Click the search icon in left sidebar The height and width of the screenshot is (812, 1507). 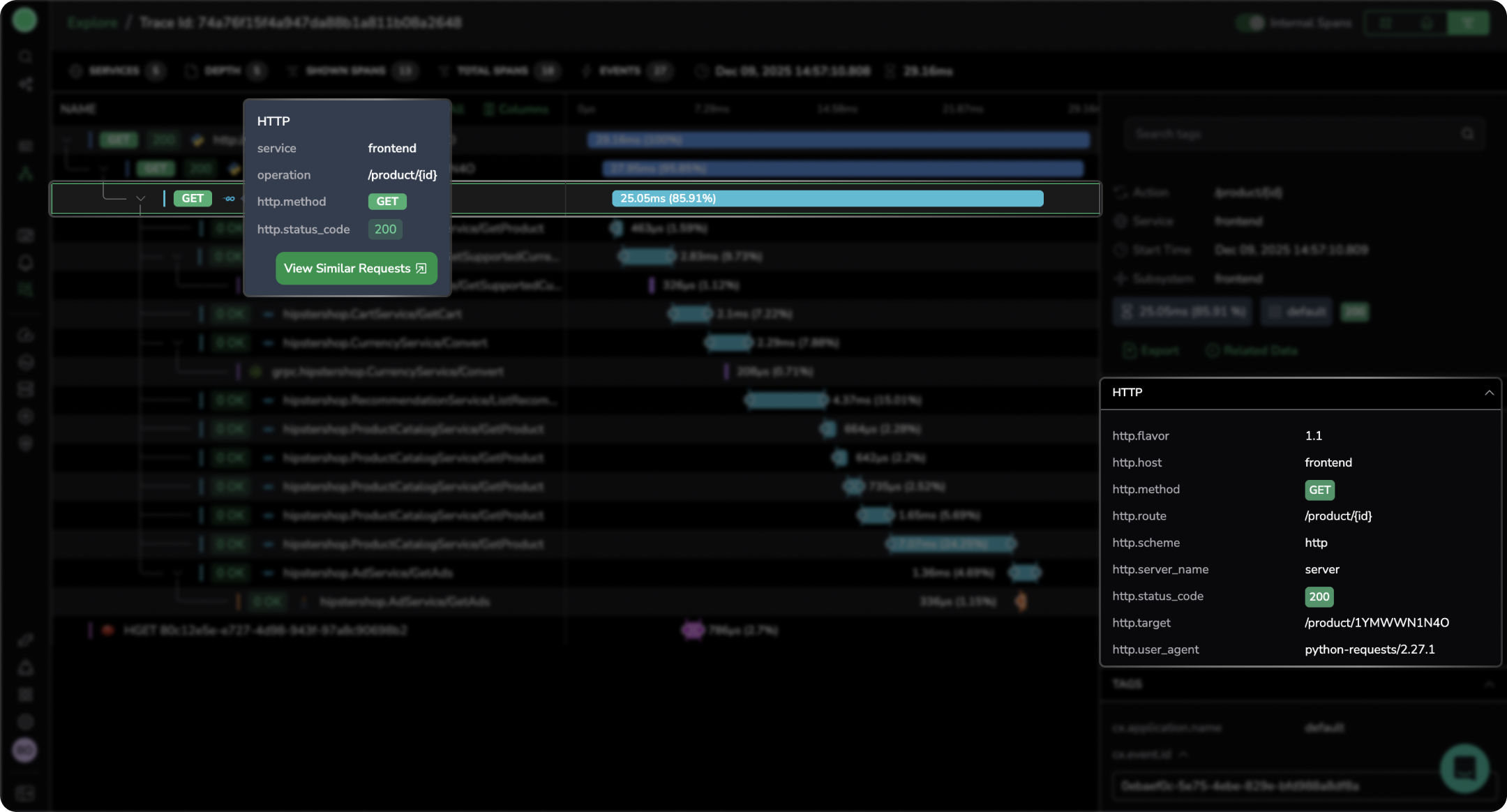click(25, 57)
